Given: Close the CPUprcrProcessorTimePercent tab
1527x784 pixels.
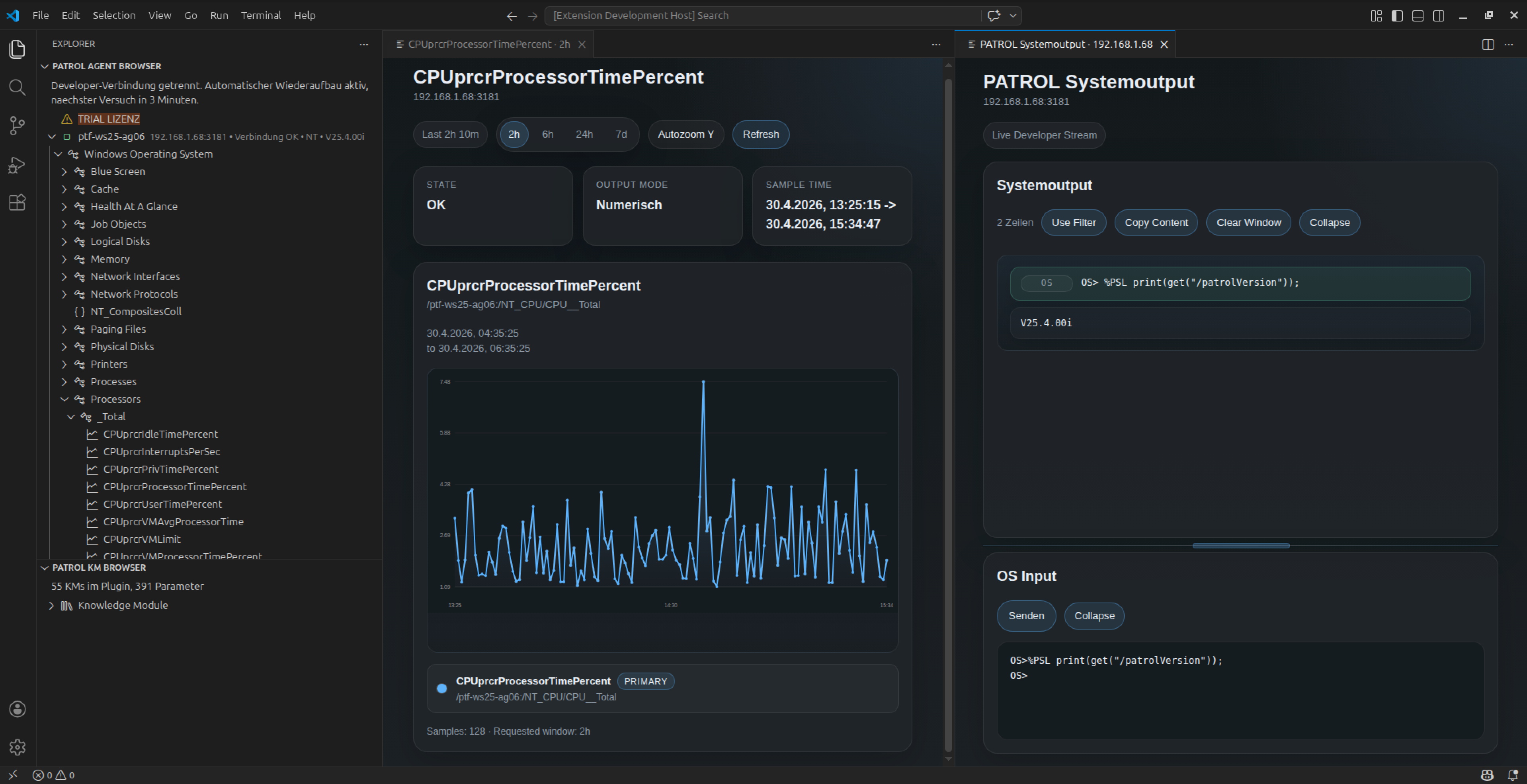Looking at the screenshot, I should click(582, 45).
